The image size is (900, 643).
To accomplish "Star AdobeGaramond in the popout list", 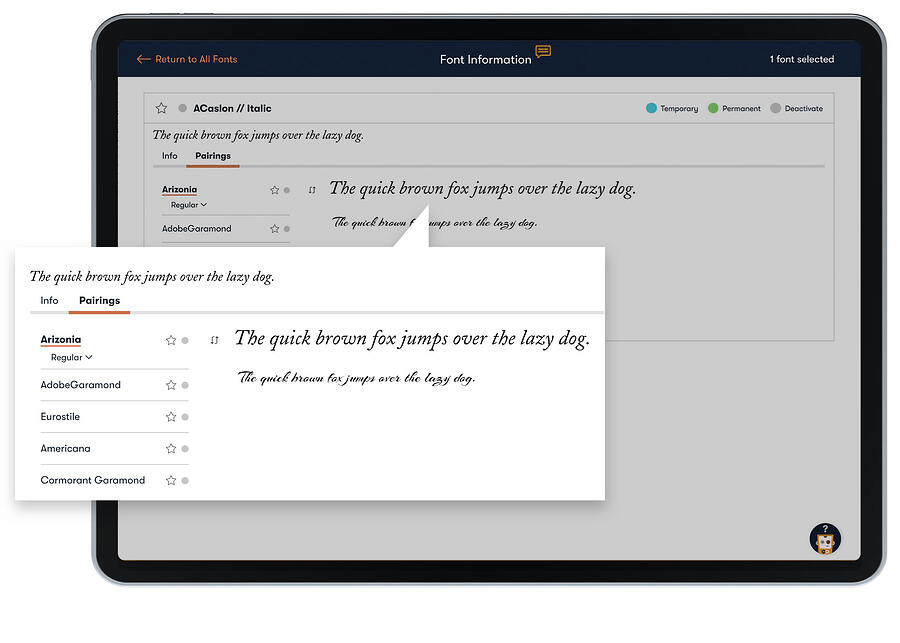I will click(171, 385).
